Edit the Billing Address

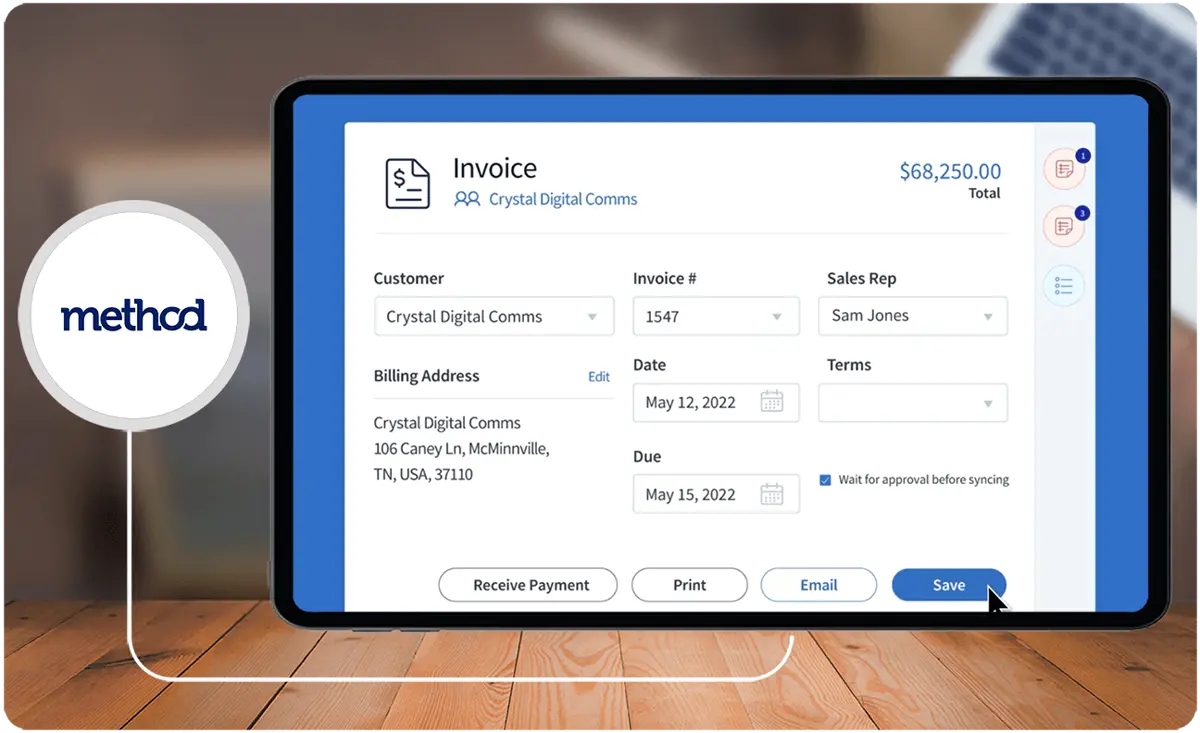(x=599, y=377)
